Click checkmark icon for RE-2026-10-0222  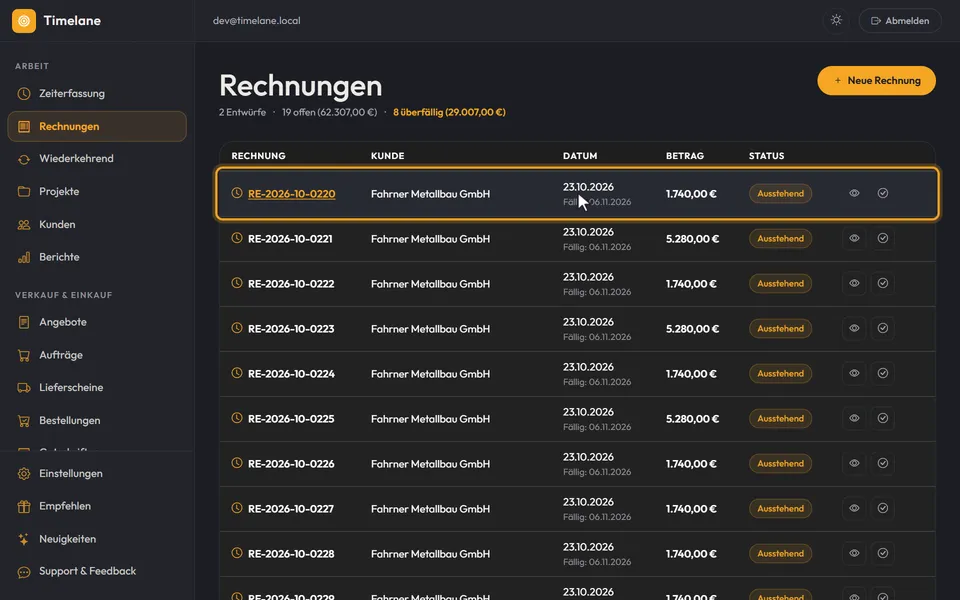click(883, 283)
